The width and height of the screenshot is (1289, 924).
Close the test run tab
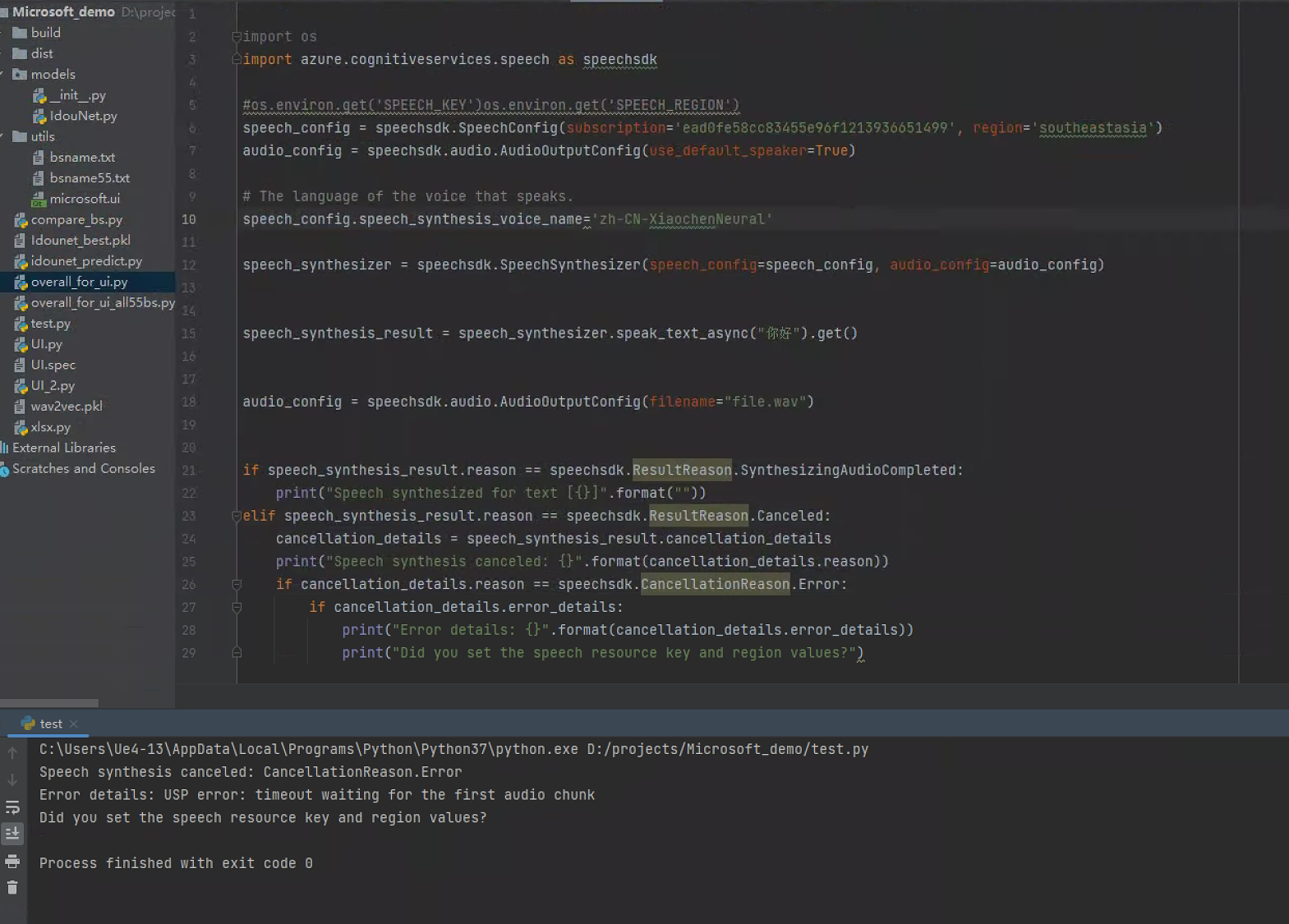(73, 724)
